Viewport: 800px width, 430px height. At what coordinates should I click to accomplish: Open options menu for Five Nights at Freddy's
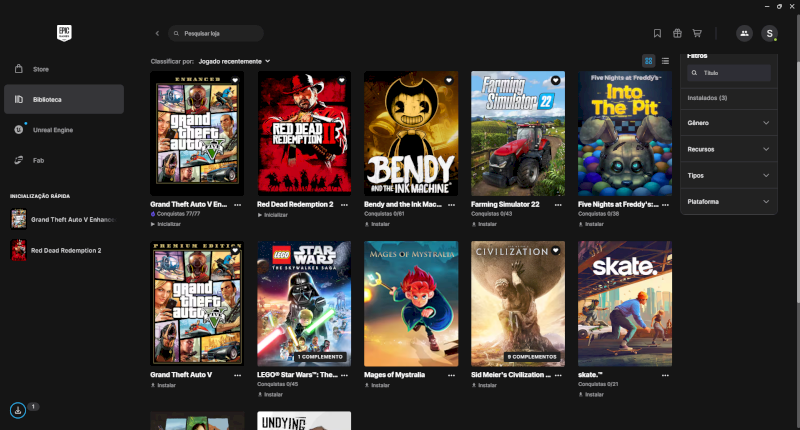(665, 205)
